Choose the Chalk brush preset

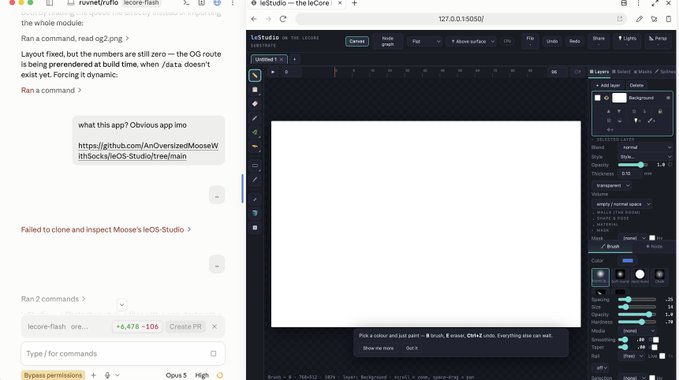(x=659, y=277)
